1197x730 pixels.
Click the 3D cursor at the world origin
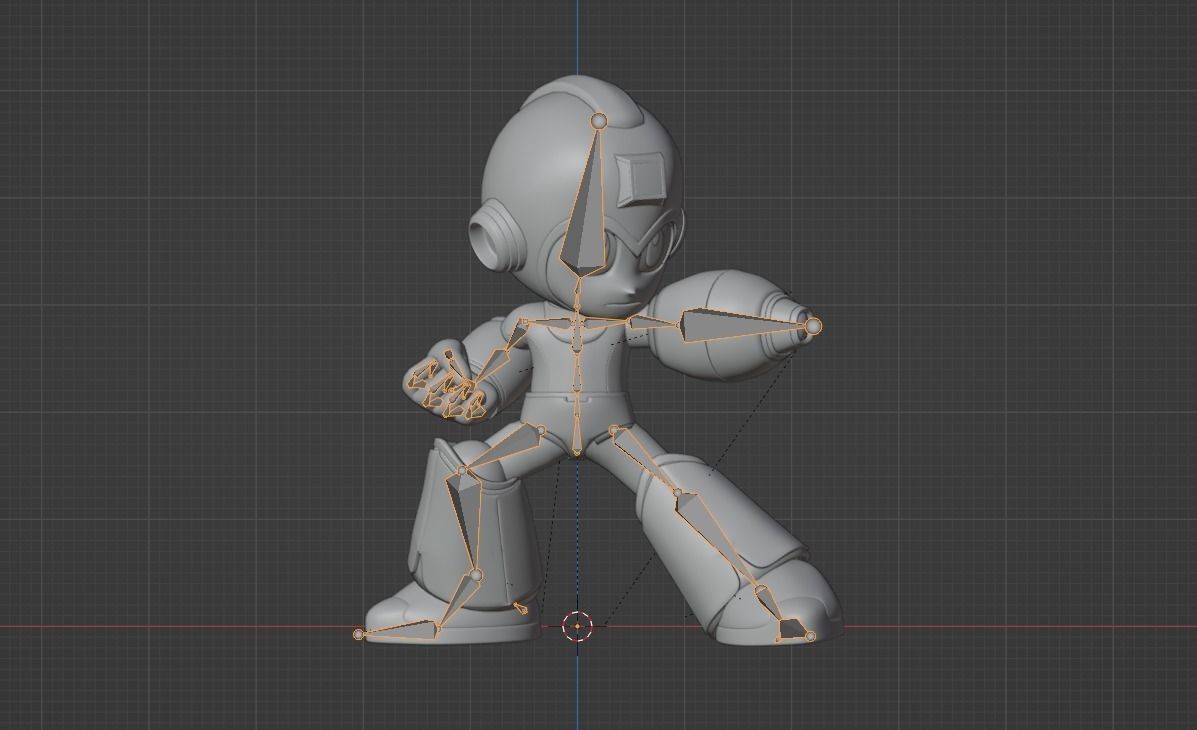[577, 626]
